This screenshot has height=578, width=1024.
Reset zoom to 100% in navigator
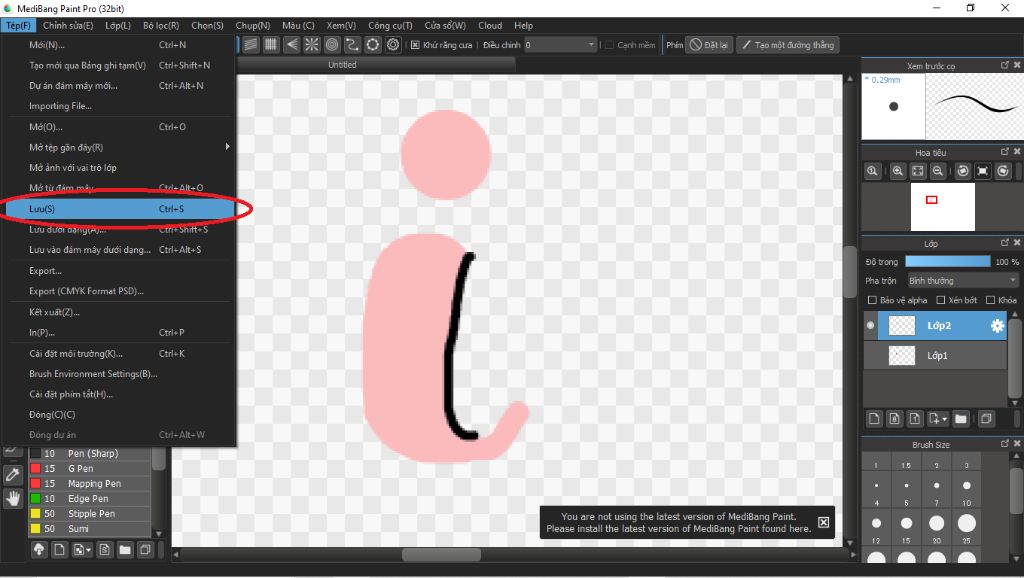[872, 171]
